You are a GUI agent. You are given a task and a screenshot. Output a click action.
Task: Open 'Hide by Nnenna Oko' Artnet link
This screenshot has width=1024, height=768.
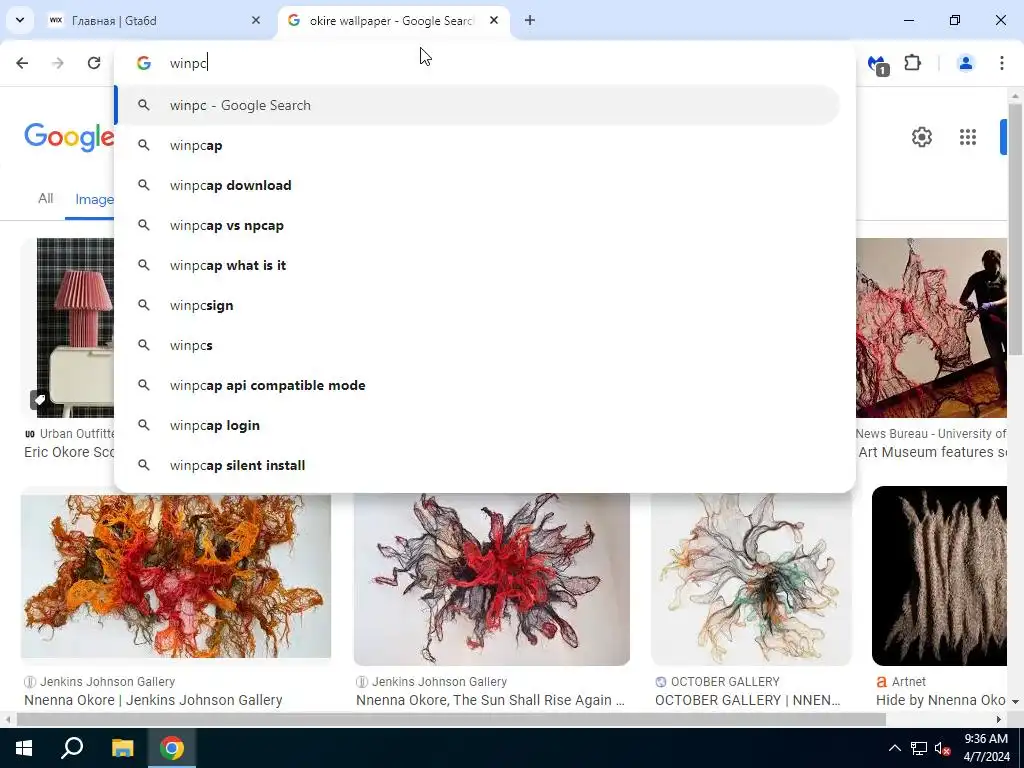point(940,700)
